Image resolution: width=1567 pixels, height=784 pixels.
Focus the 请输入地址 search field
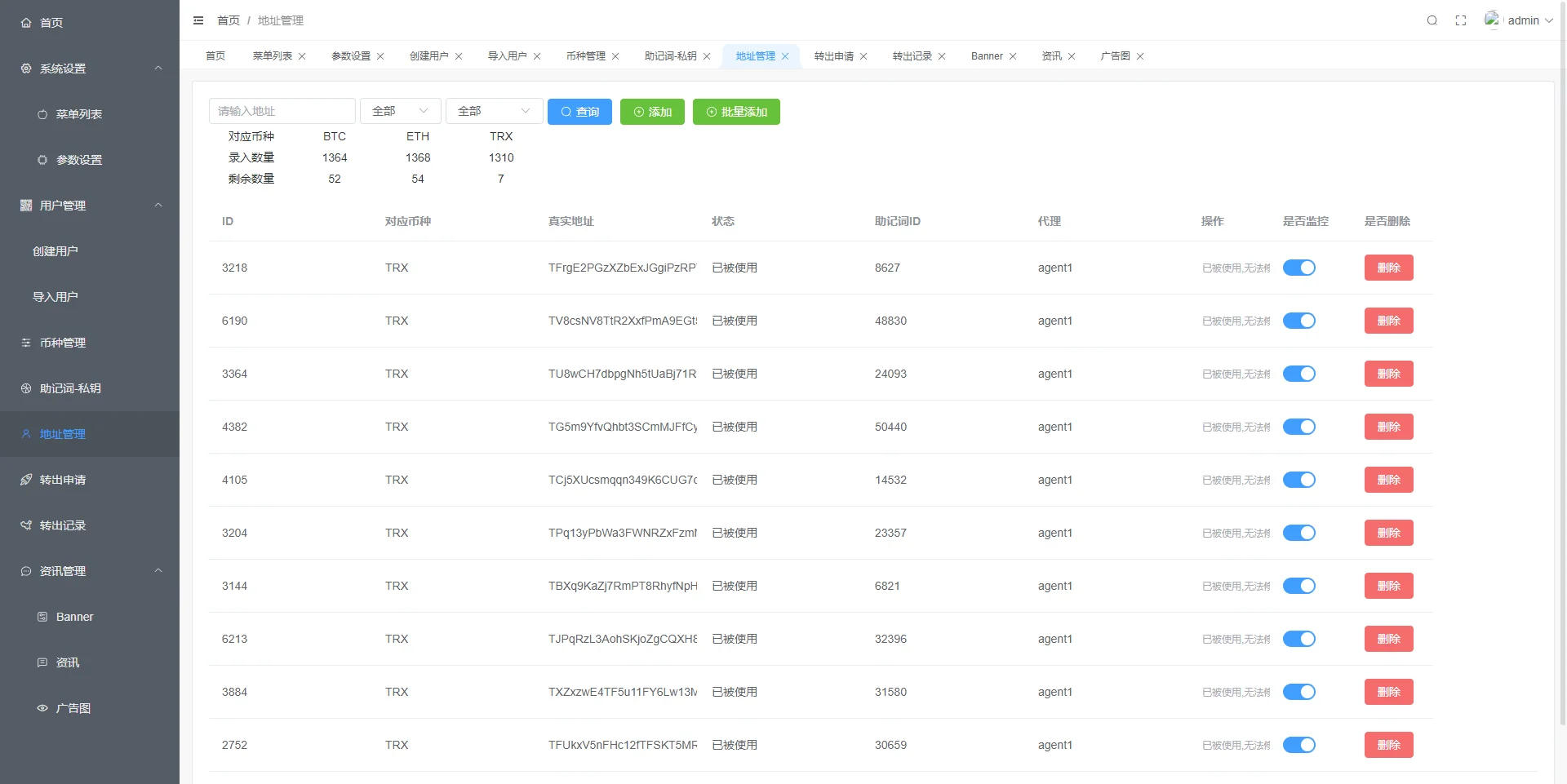(x=282, y=111)
